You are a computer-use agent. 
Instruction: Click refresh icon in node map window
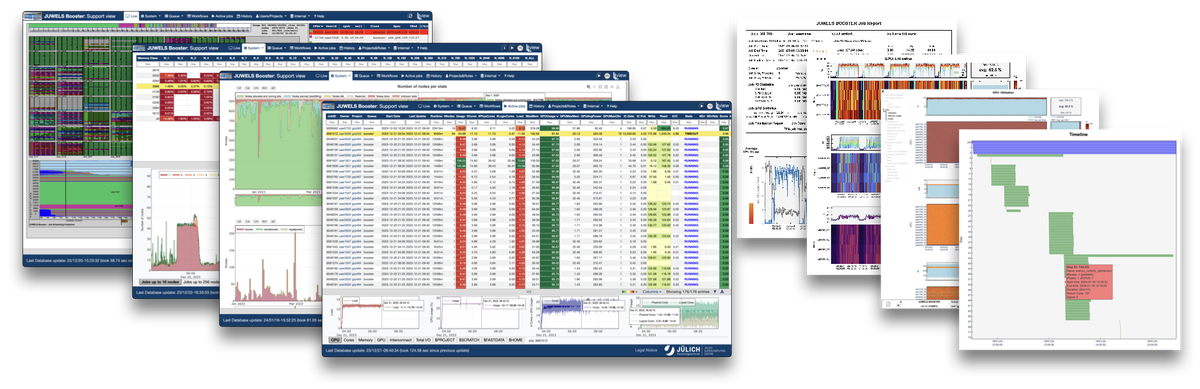click(x=411, y=16)
